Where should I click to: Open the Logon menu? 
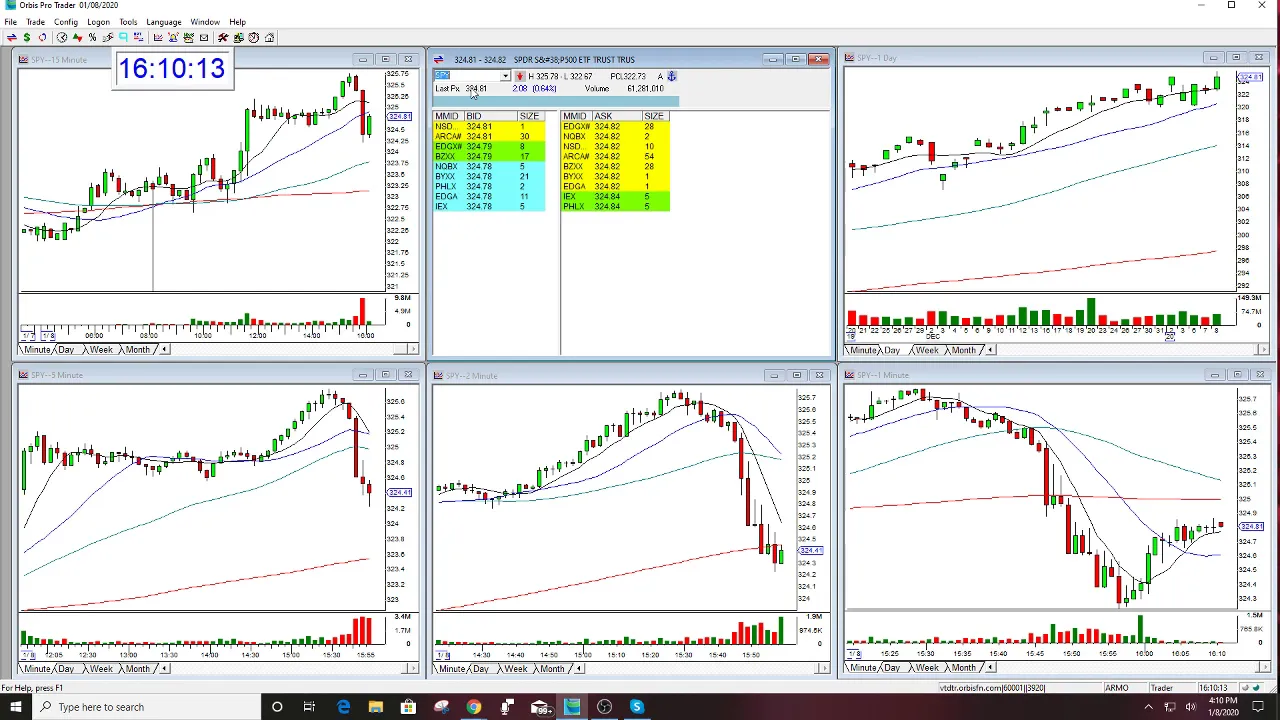98,22
